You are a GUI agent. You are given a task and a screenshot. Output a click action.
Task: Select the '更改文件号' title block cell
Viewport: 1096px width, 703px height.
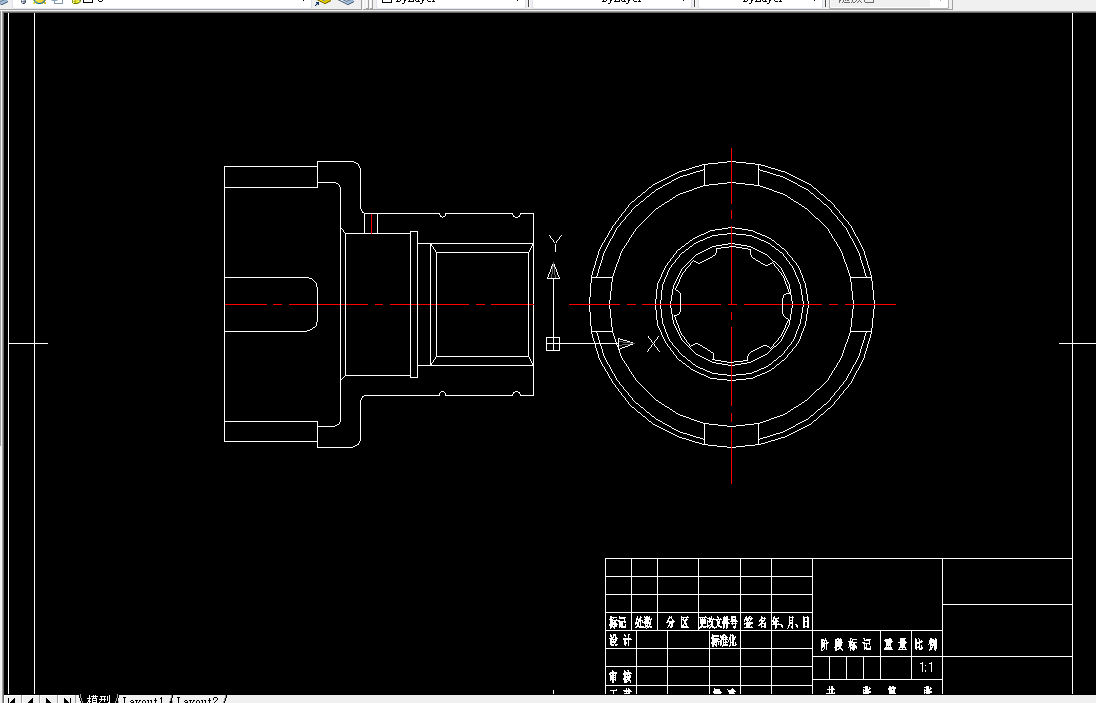click(x=719, y=622)
